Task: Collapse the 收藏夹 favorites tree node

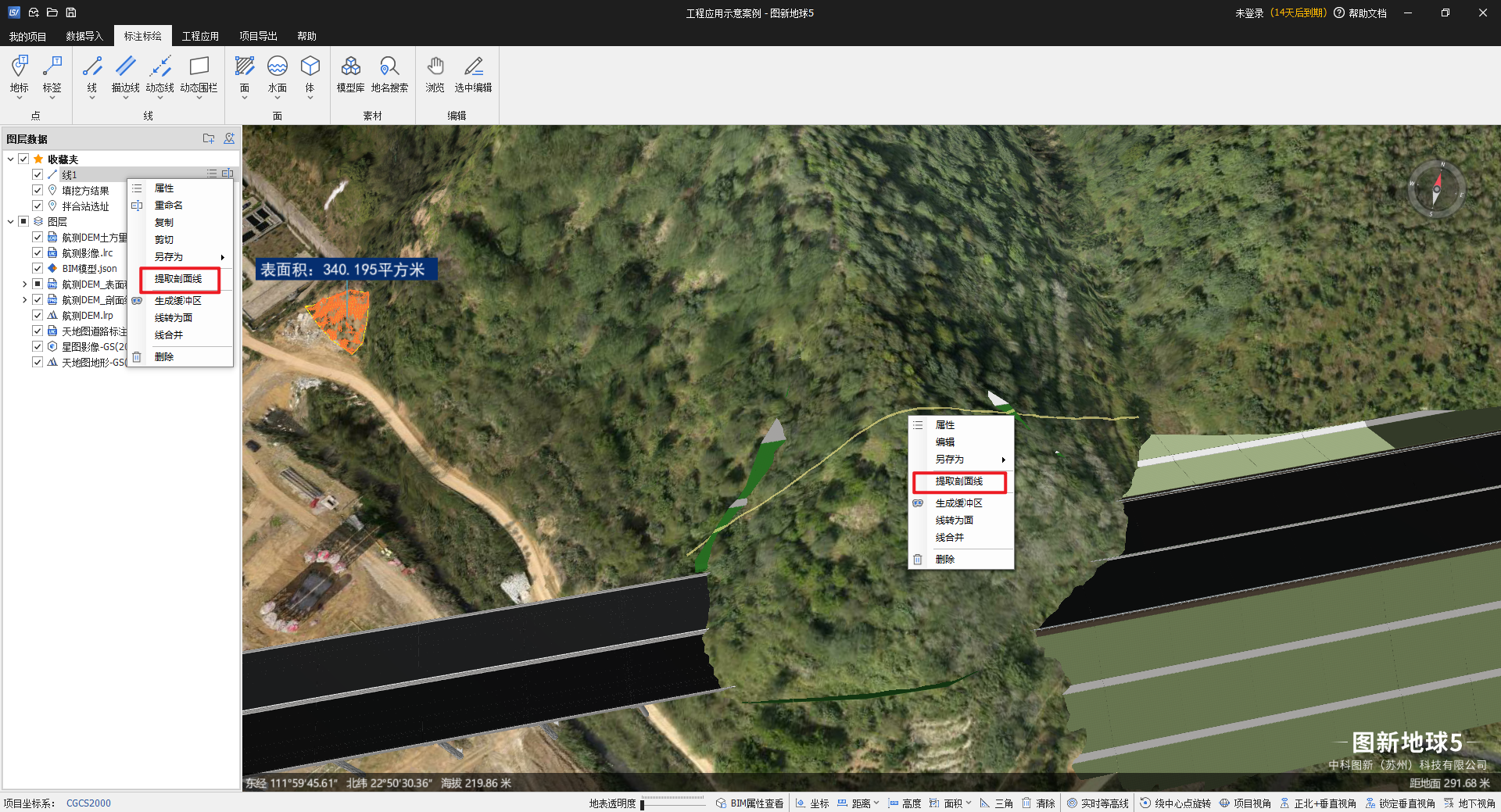Action: (10, 159)
